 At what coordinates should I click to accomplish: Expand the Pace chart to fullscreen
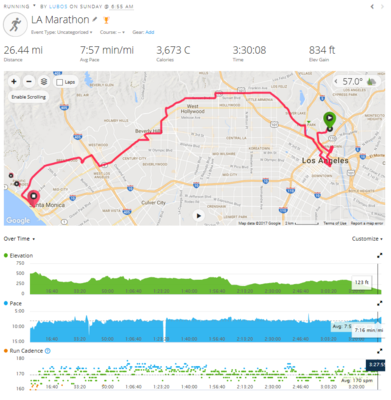pyautogui.click(x=380, y=303)
